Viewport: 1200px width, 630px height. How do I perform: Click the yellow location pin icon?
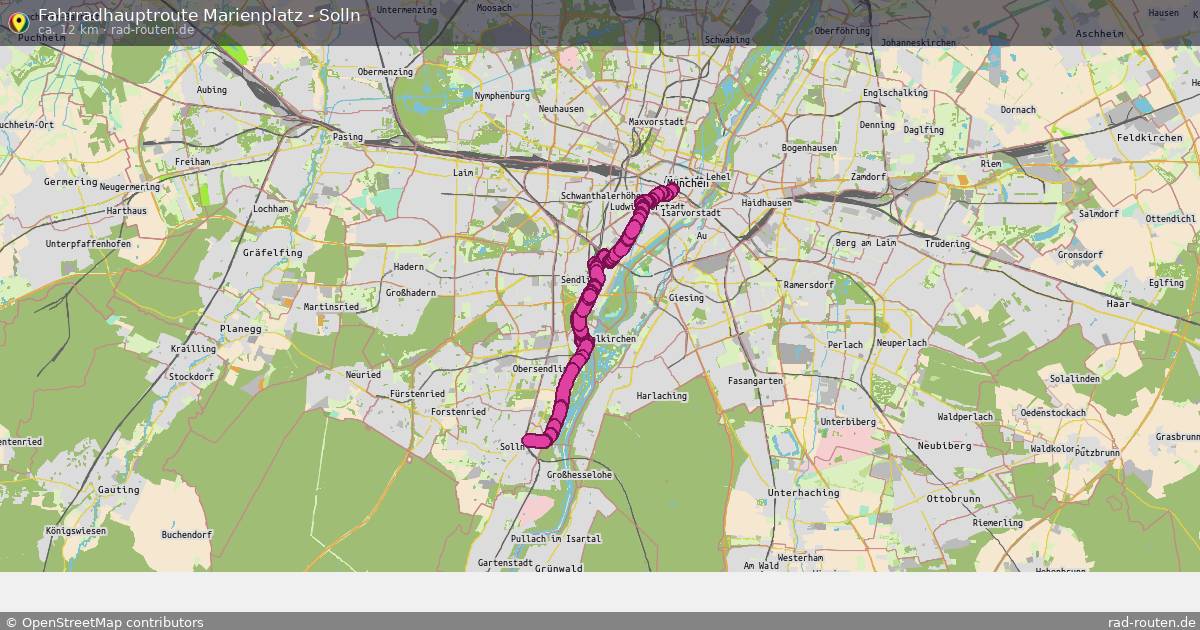coord(16,20)
